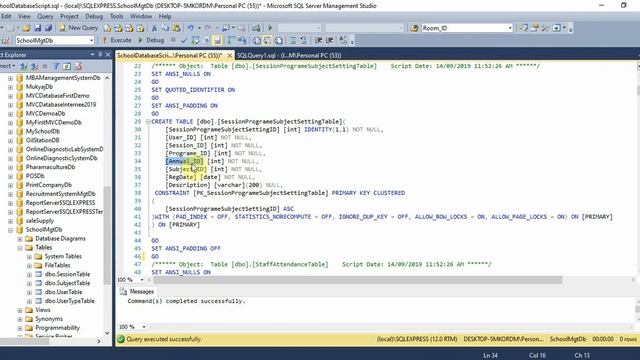Click the Save All icon in toolbar
The image size is (640, 360).
48,28
